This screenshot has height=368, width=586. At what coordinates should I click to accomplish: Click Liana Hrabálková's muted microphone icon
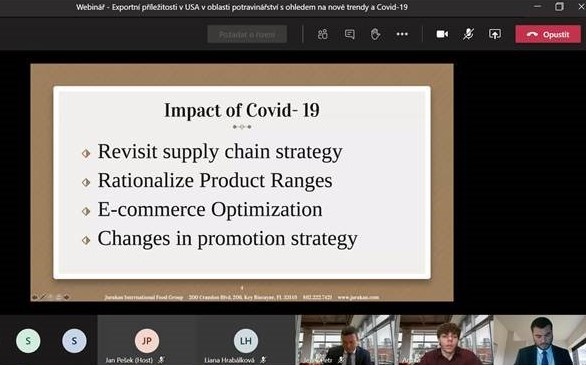click(263, 360)
